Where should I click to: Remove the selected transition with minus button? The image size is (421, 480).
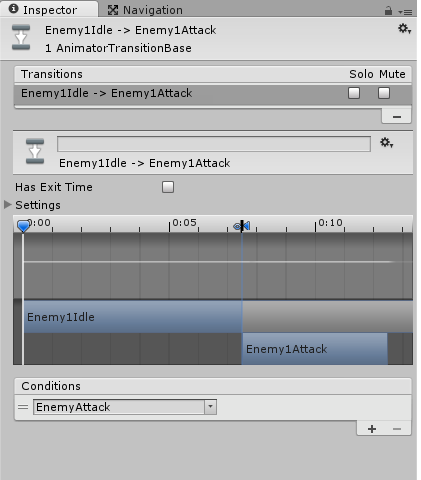pyautogui.click(x=396, y=116)
